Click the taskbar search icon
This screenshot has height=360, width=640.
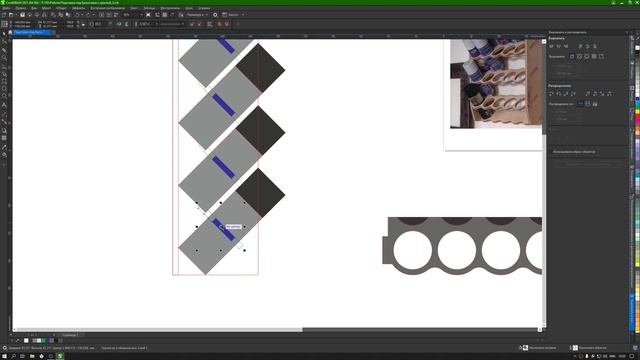coord(13,356)
